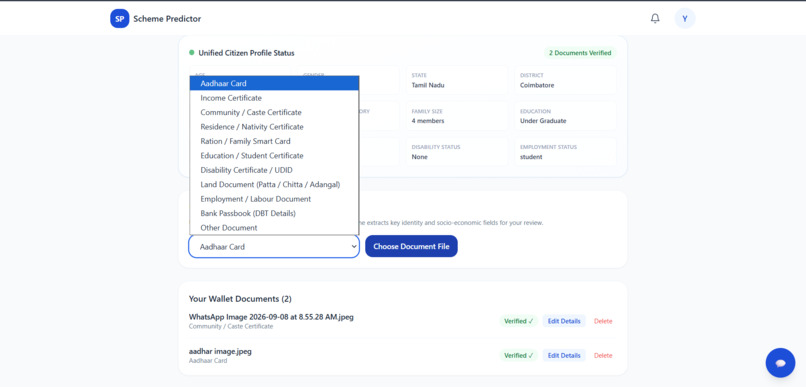Click Verified badge of WhatsApp Image document
This screenshot has height=387, width=806.
click(x=519, y=321)
